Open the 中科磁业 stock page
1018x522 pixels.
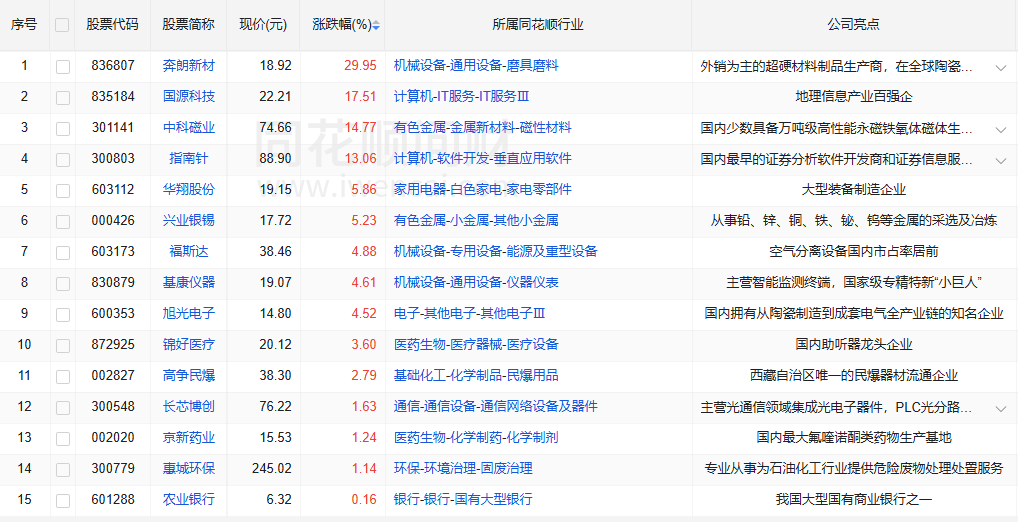point(188,127)
